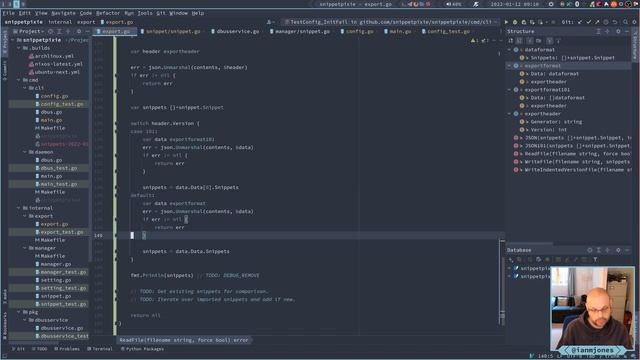Open the Problems tool window button
Image resolution: width=640 pixels, height=360 pixels.
pyautogui.click(x=67, y=349)
